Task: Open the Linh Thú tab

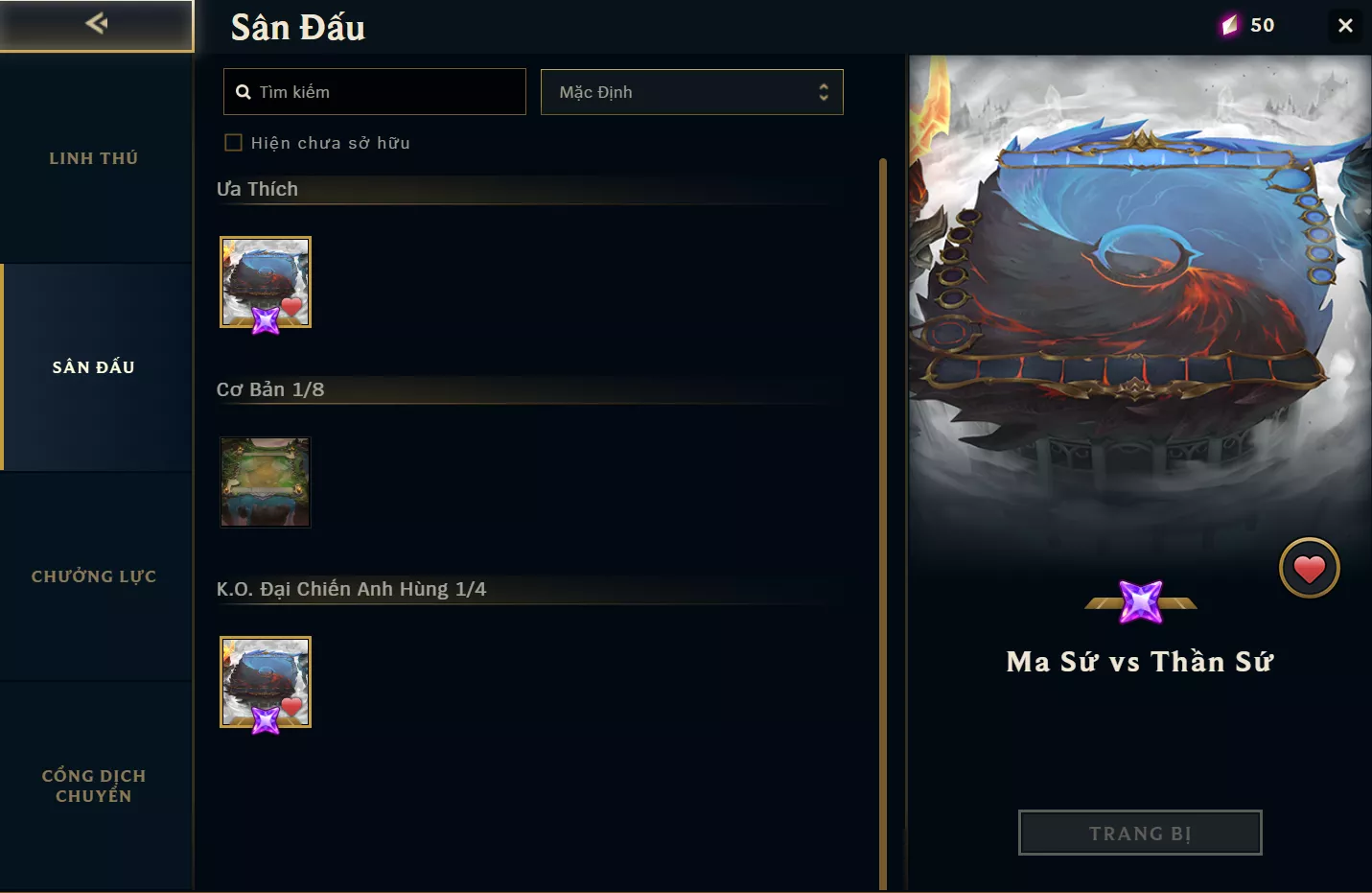Action: [x=94, y=158]
